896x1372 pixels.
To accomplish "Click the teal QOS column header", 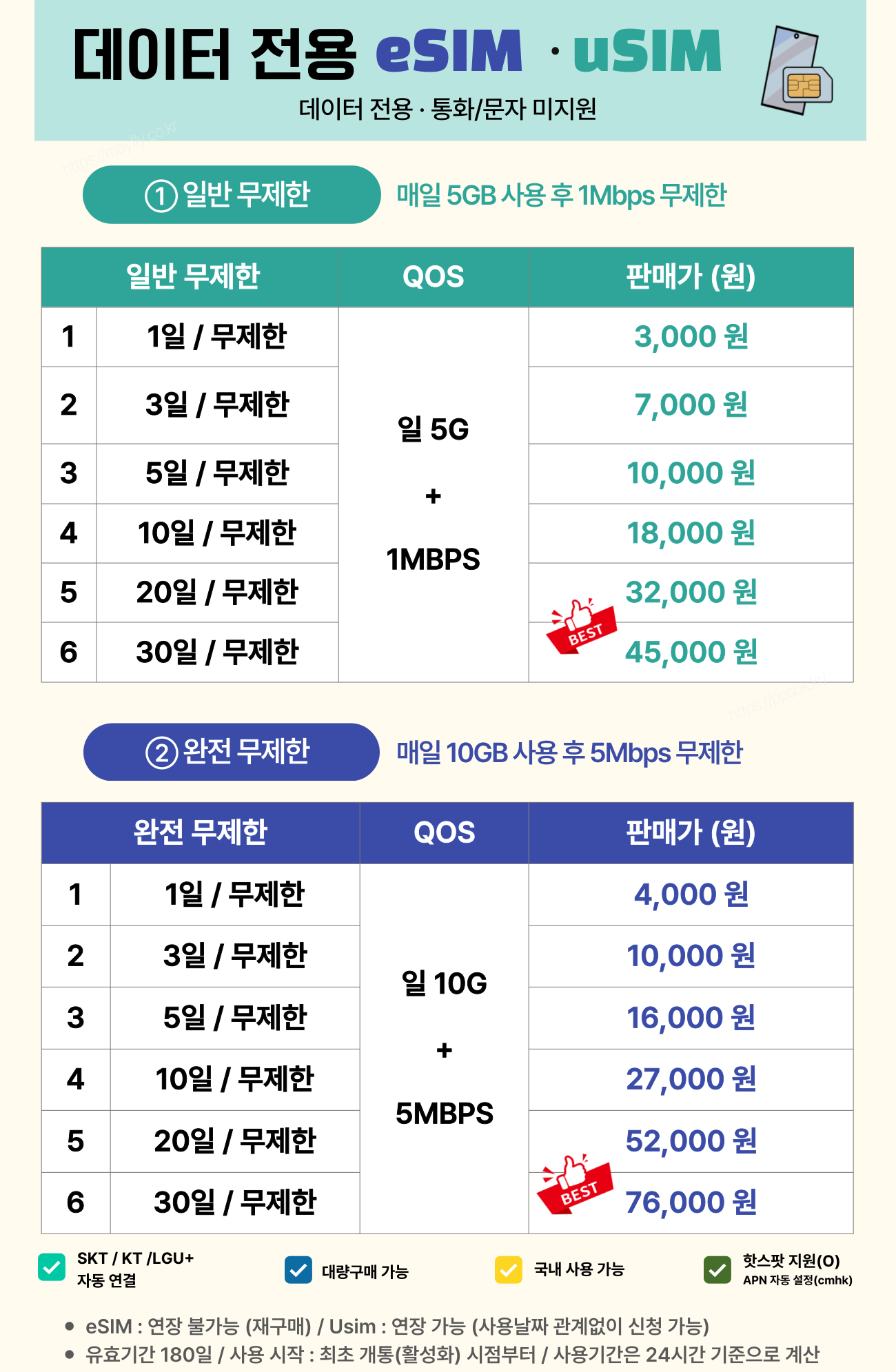I will point(434,277).
